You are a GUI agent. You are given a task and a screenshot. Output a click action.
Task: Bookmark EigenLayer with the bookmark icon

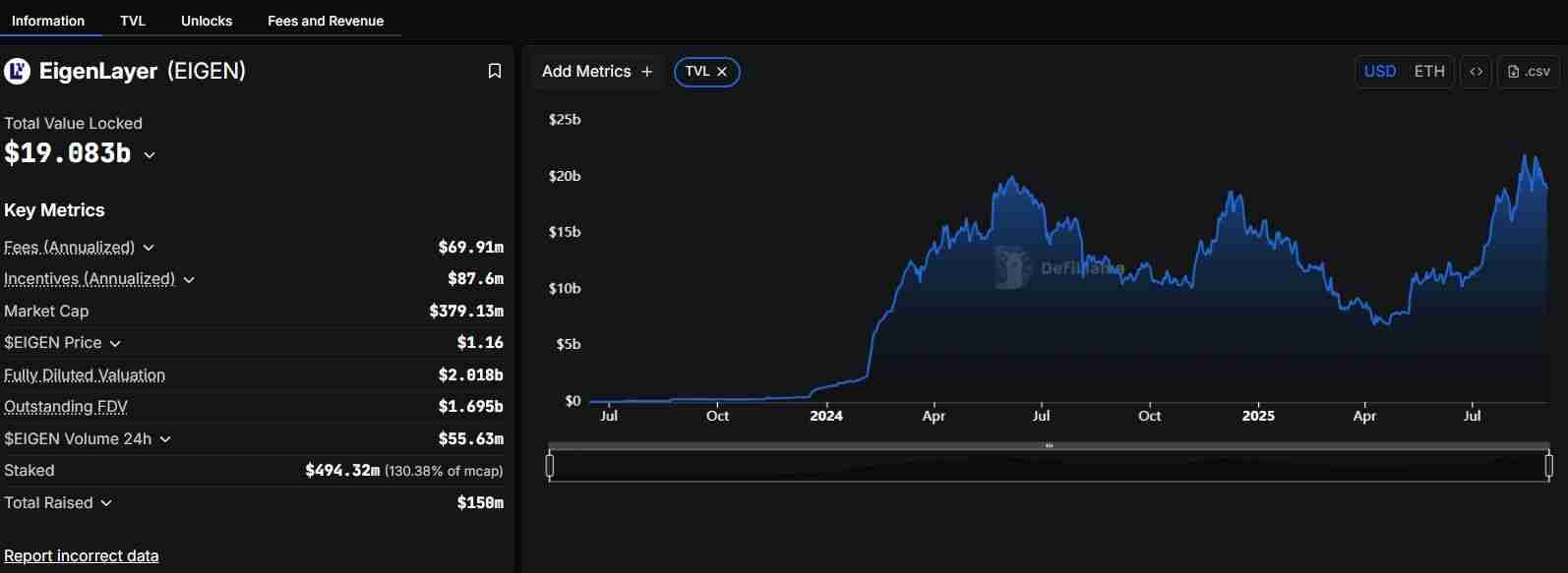(x=495, y=71)
